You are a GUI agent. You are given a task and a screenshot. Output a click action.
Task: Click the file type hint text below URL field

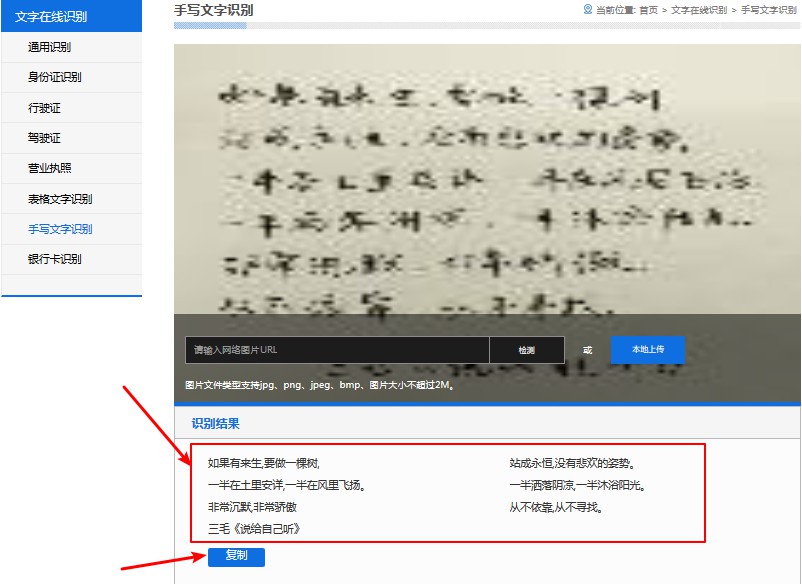click(320, 385)
